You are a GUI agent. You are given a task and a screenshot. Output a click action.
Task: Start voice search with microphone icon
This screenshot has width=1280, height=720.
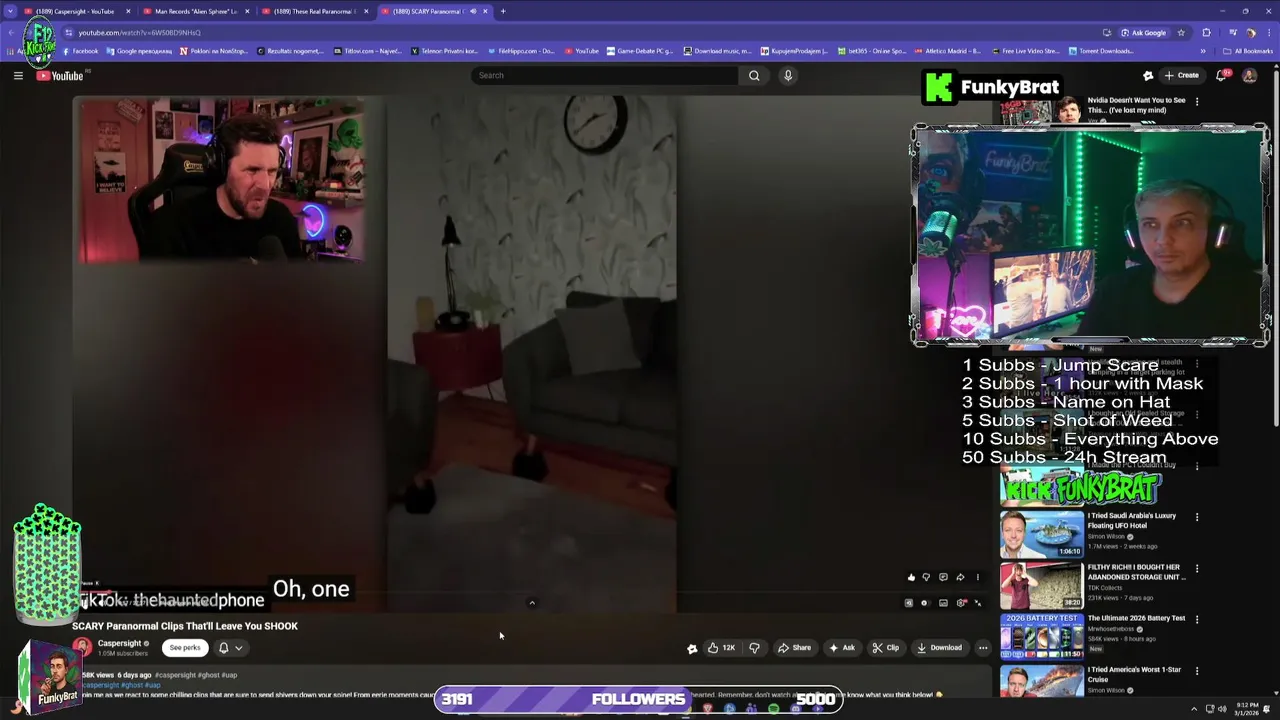coord(788,75)
